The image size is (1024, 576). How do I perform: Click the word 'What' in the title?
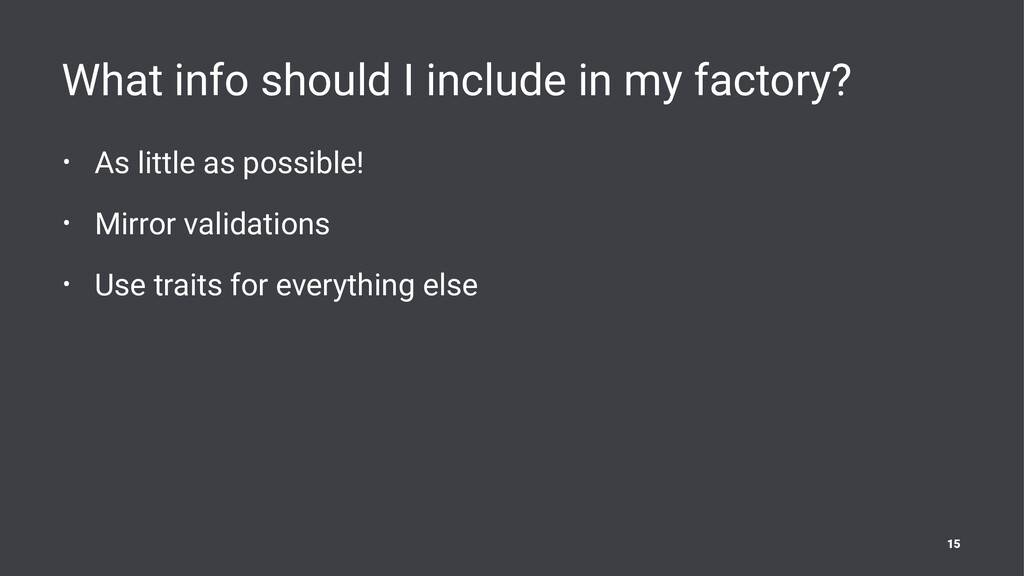tap(112, 80)
